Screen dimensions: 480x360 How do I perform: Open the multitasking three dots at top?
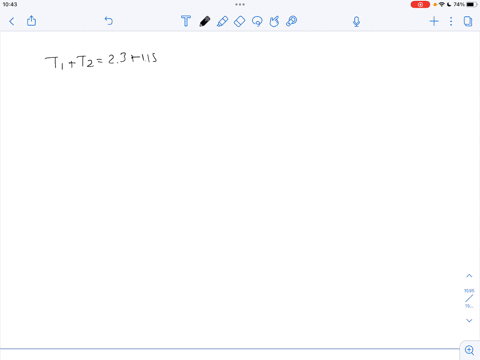click(240, 4)
